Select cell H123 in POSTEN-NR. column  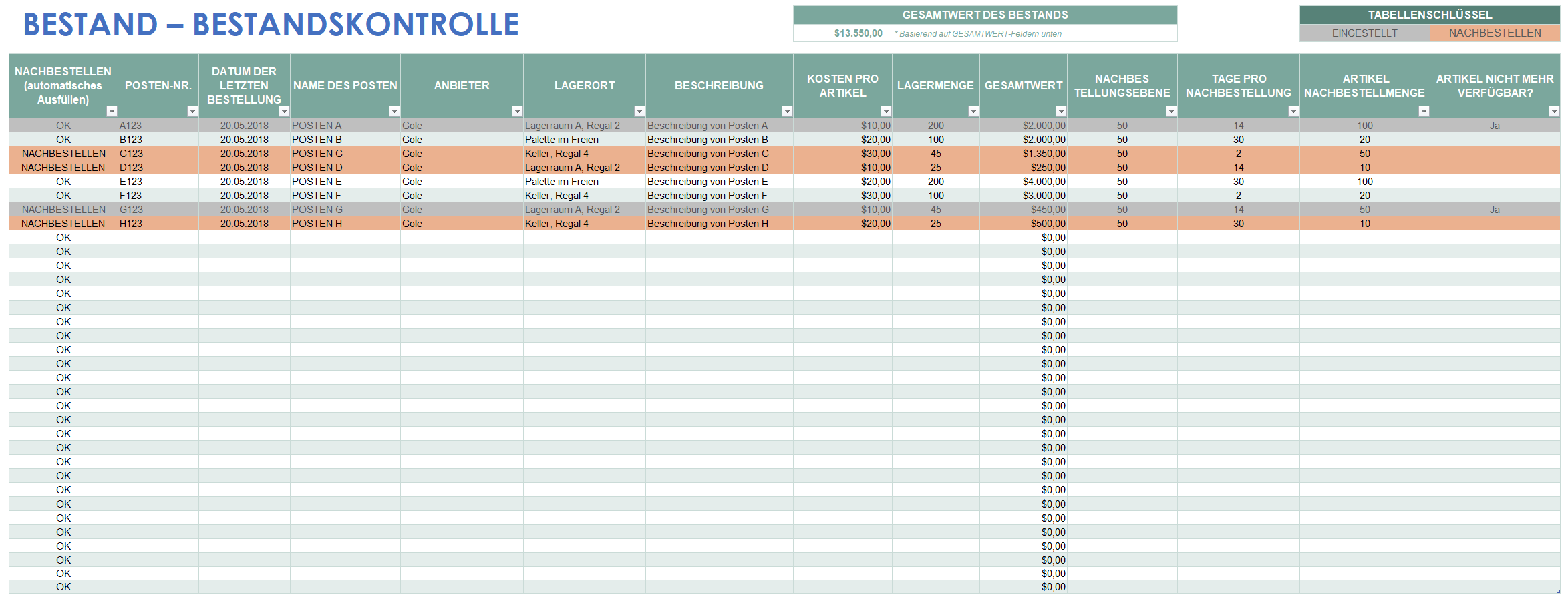pos(158,224)
